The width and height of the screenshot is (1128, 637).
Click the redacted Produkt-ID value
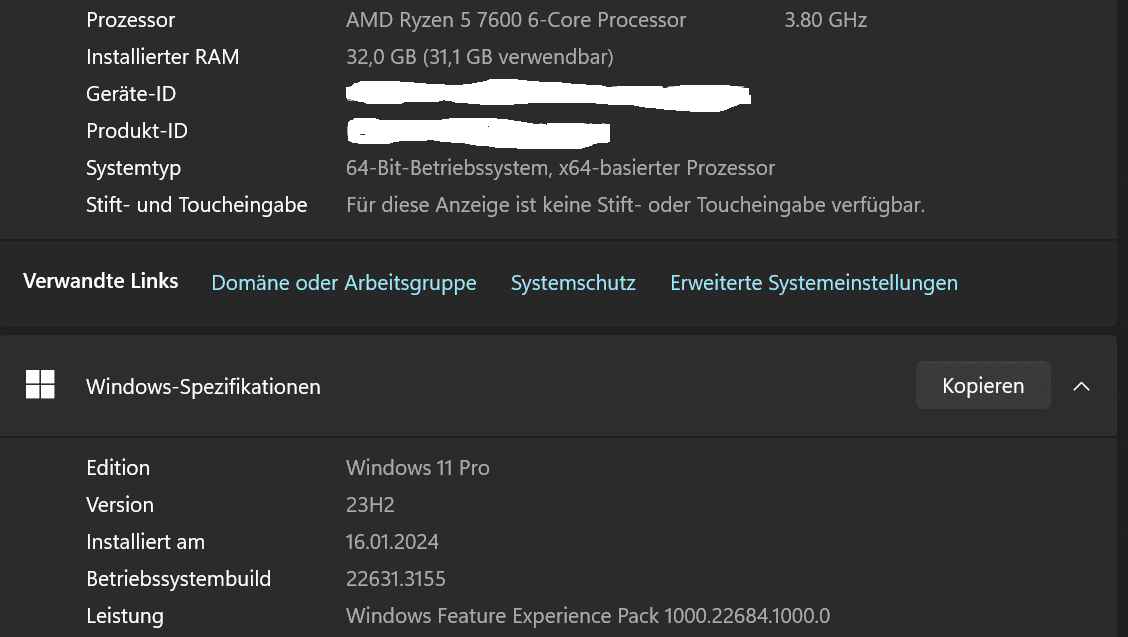click(478, 132)
